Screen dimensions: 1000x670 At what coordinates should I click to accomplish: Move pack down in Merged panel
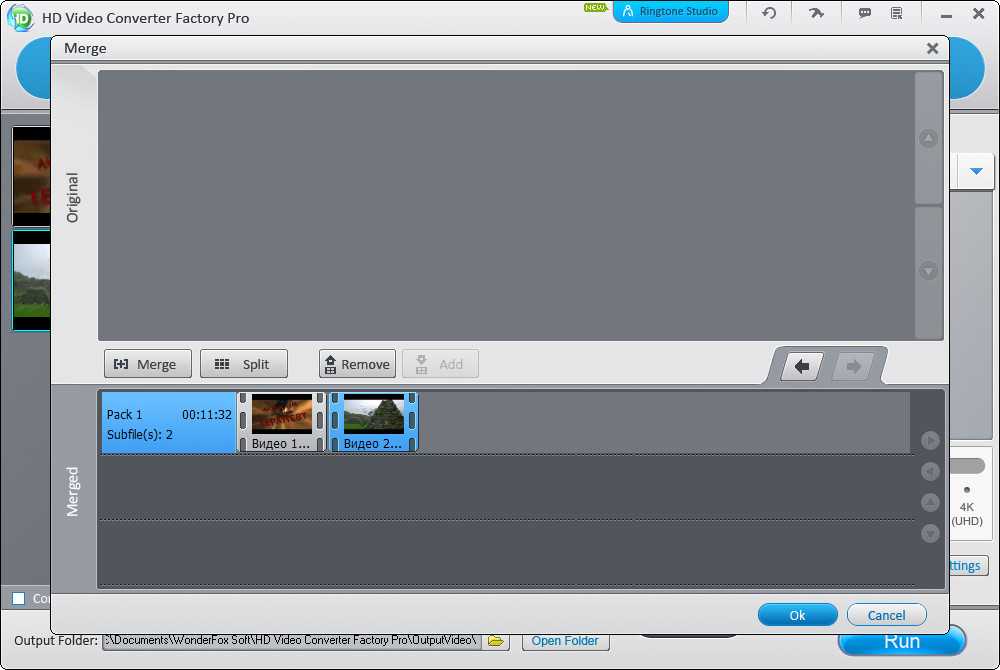coord(930,534)
